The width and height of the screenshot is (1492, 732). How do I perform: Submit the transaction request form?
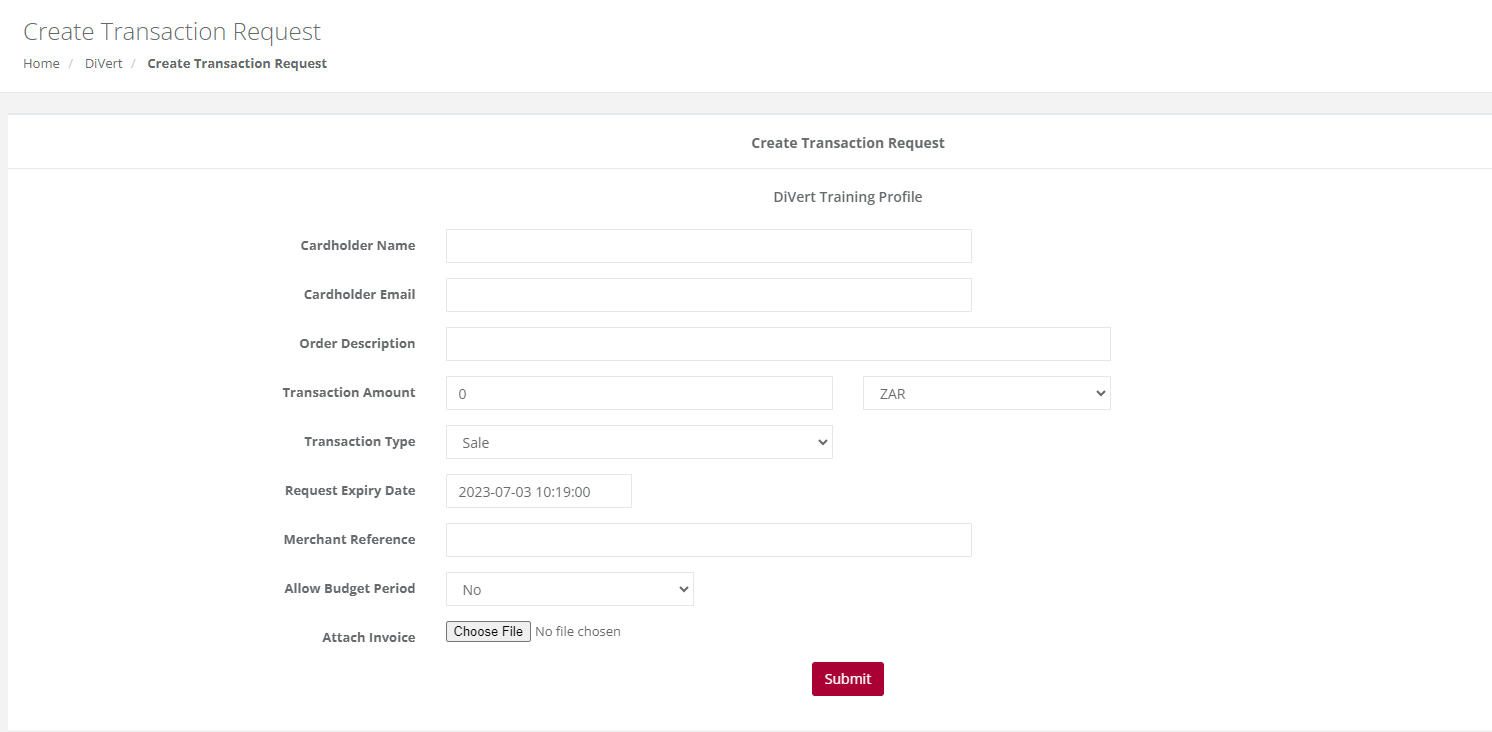tap(847, 679)
